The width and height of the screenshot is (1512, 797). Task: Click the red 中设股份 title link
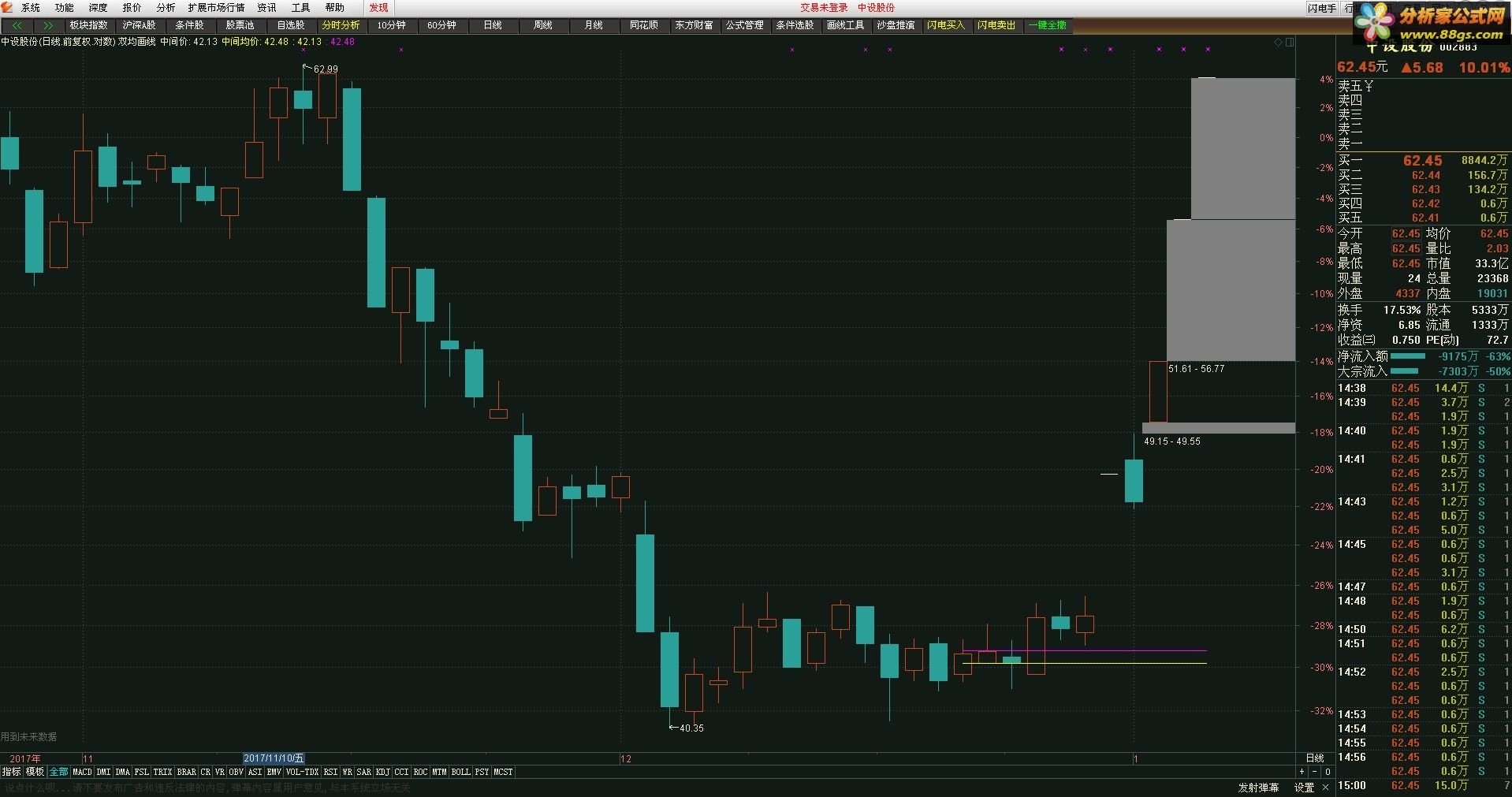(876, 8)
